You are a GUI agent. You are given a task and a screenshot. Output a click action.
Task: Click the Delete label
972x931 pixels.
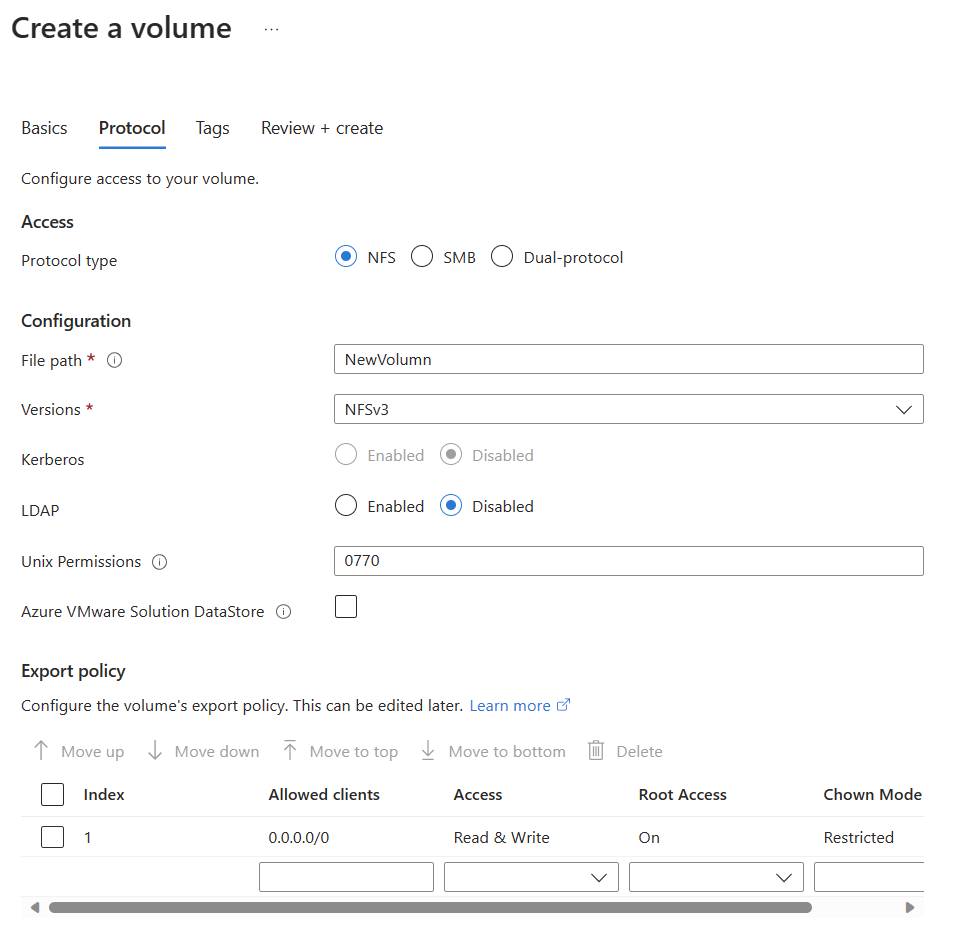tap(639, 752)
